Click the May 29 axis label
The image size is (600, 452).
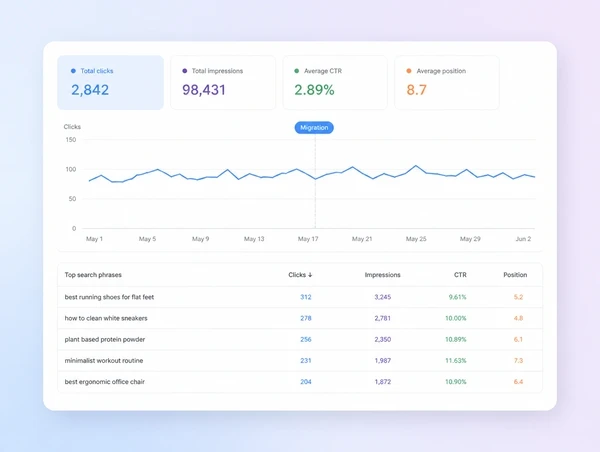(x=470, y=239)
